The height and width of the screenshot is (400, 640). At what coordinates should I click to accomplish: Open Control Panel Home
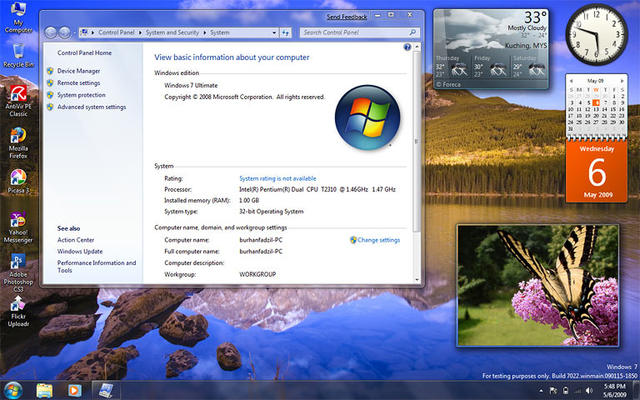click(84, 53)
